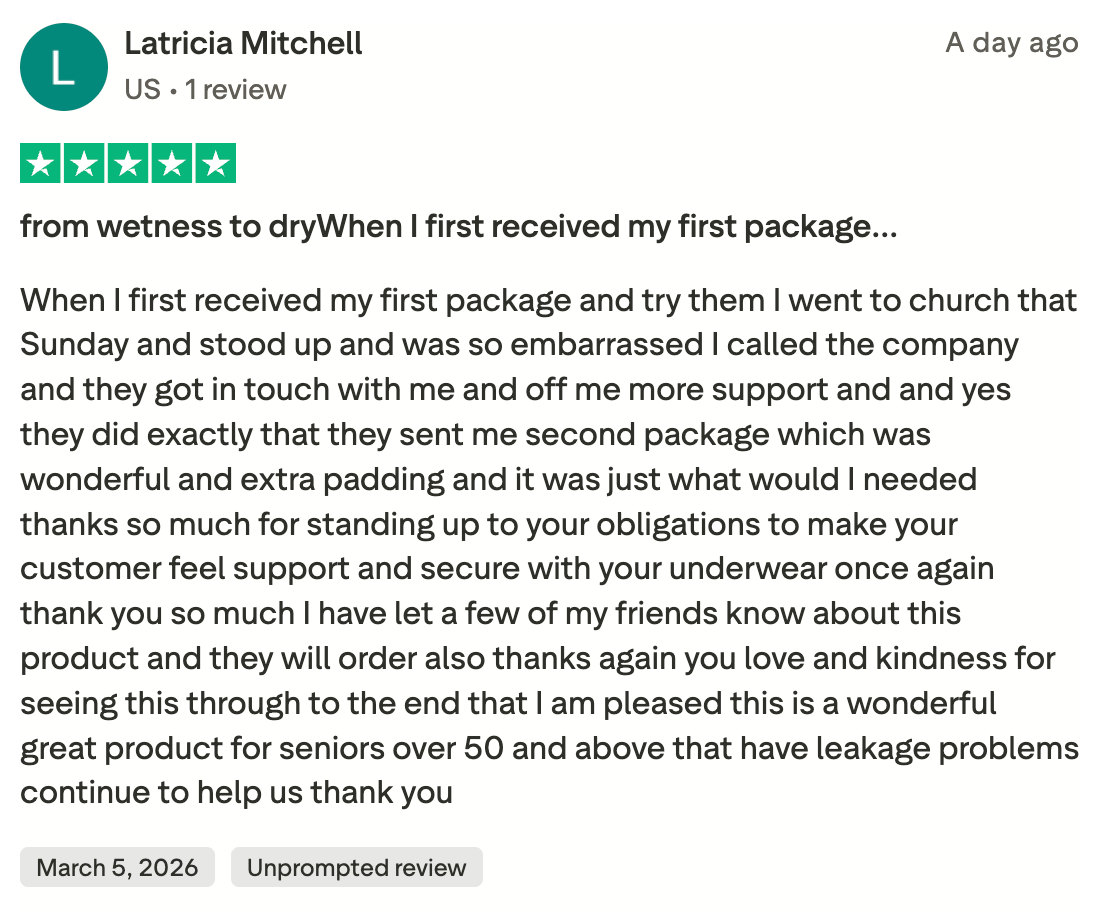Click the second green rating star
This screenshot has width=1106, height=912.
coord(84,163)
